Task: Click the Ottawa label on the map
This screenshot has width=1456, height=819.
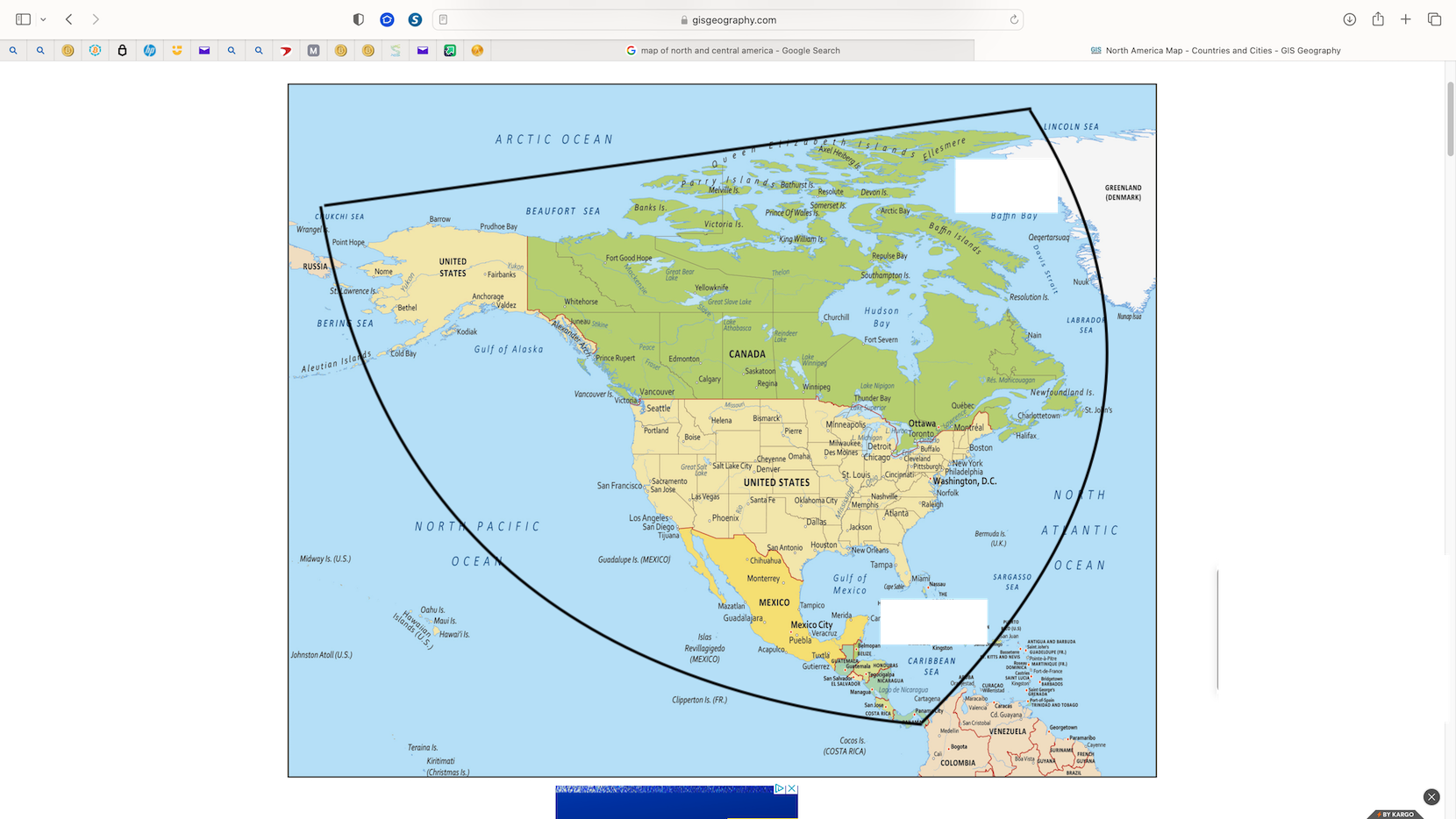Action: pyautogui.click(x=922, y=424)
